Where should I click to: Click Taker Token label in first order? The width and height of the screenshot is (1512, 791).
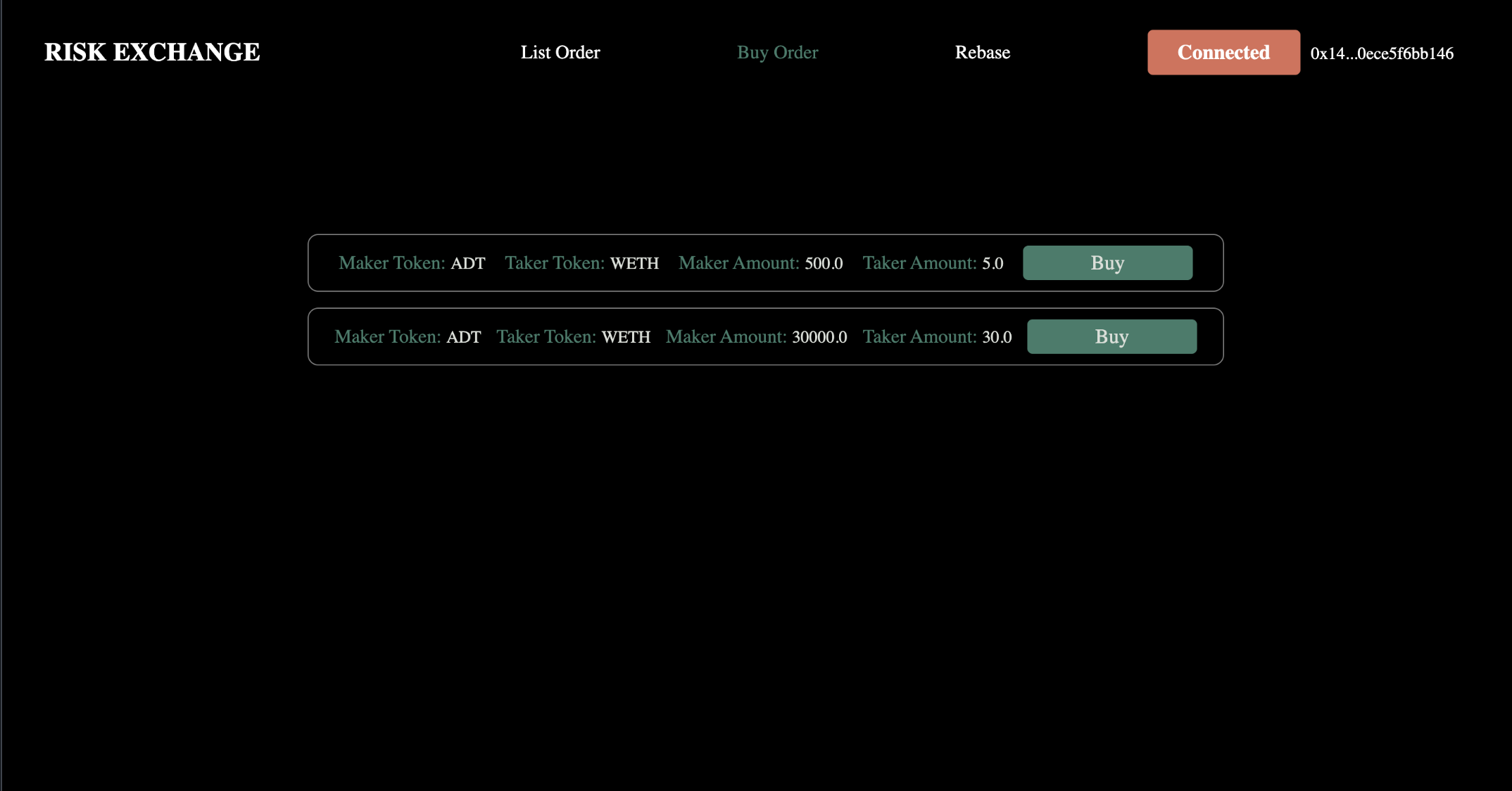coord(554,263)
